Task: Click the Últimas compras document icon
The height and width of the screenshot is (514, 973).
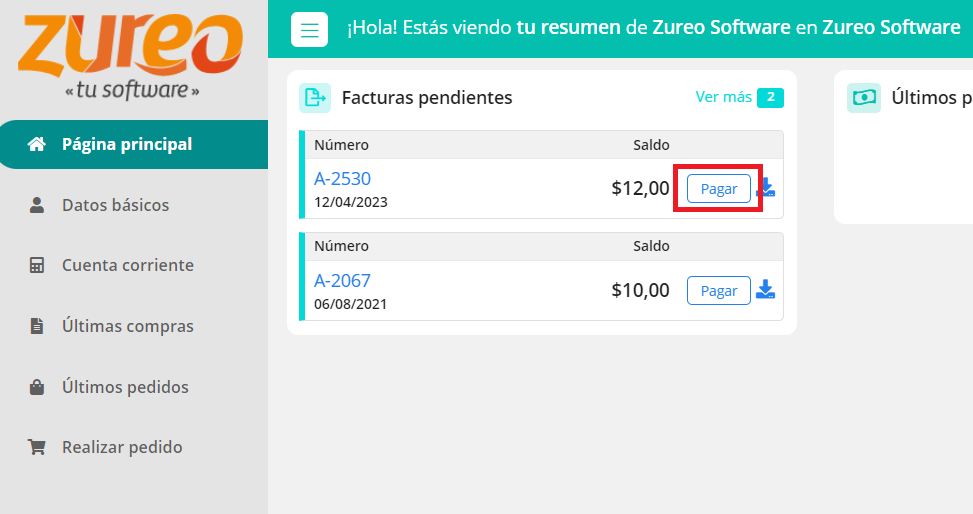Action: (37, 327)
